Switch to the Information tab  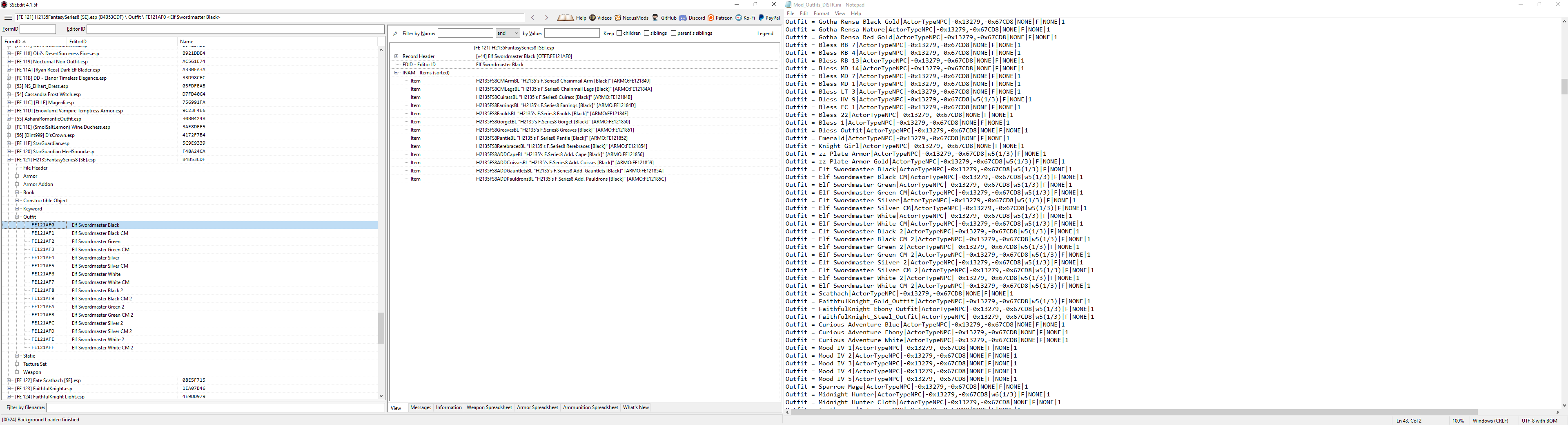pyautogui.click(x=449, y=407)
